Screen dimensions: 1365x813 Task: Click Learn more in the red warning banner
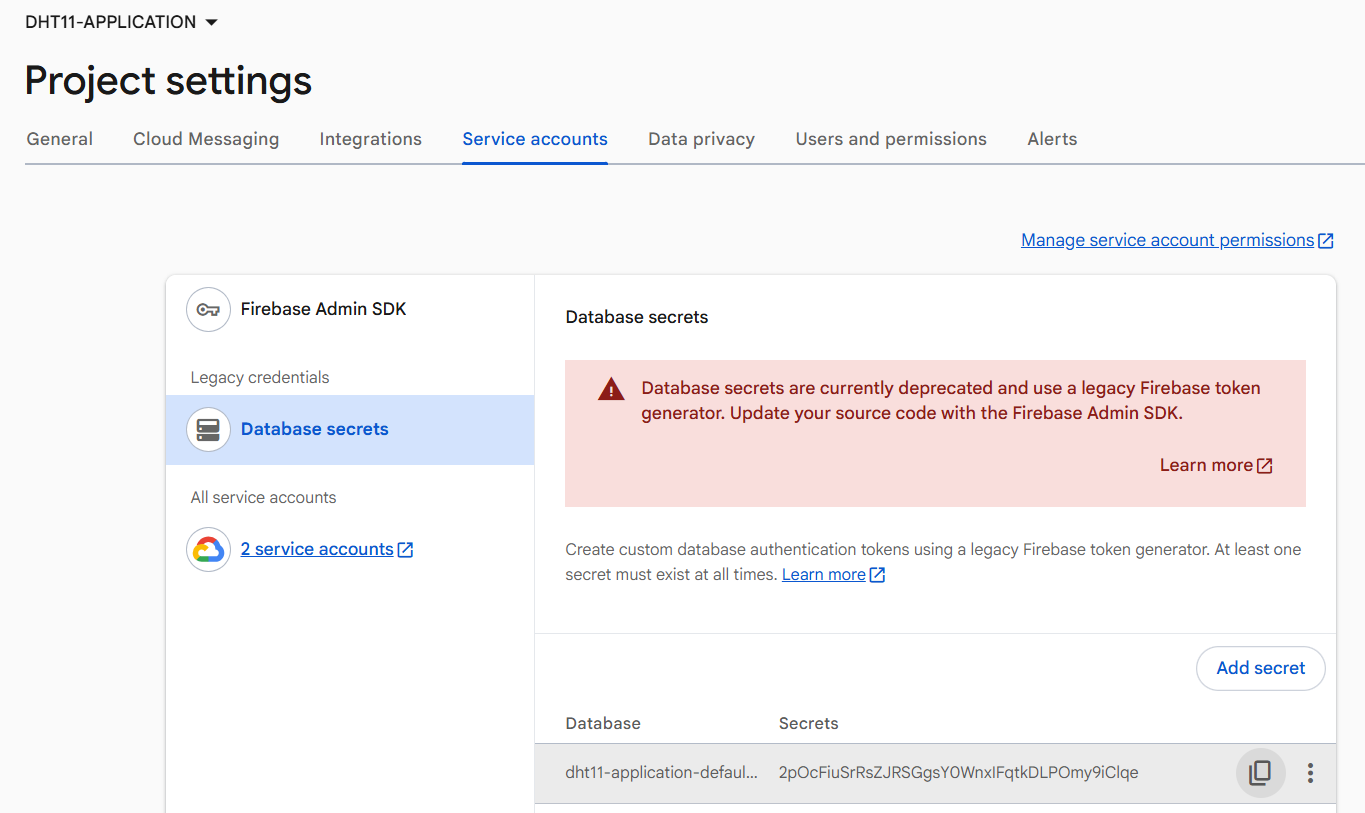[1206, 465]
